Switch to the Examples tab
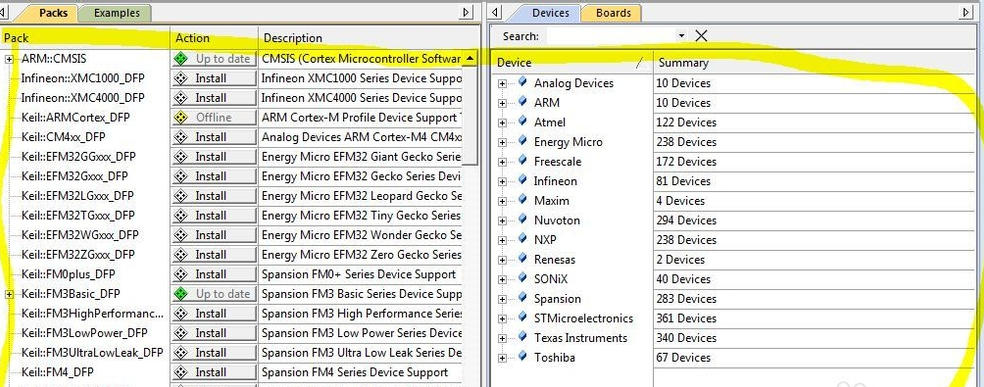The height and width of the screenshot is (387, 984). point(117,13)
